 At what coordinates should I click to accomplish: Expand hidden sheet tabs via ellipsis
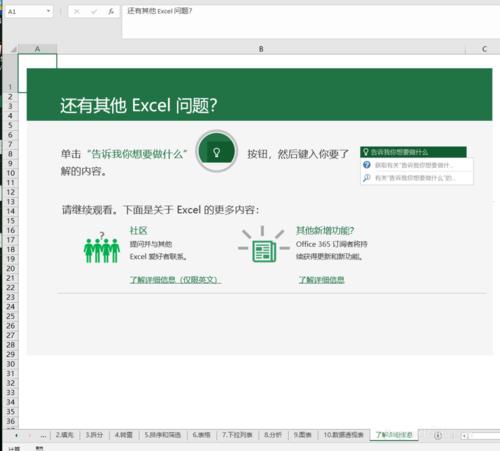point(43,435)
